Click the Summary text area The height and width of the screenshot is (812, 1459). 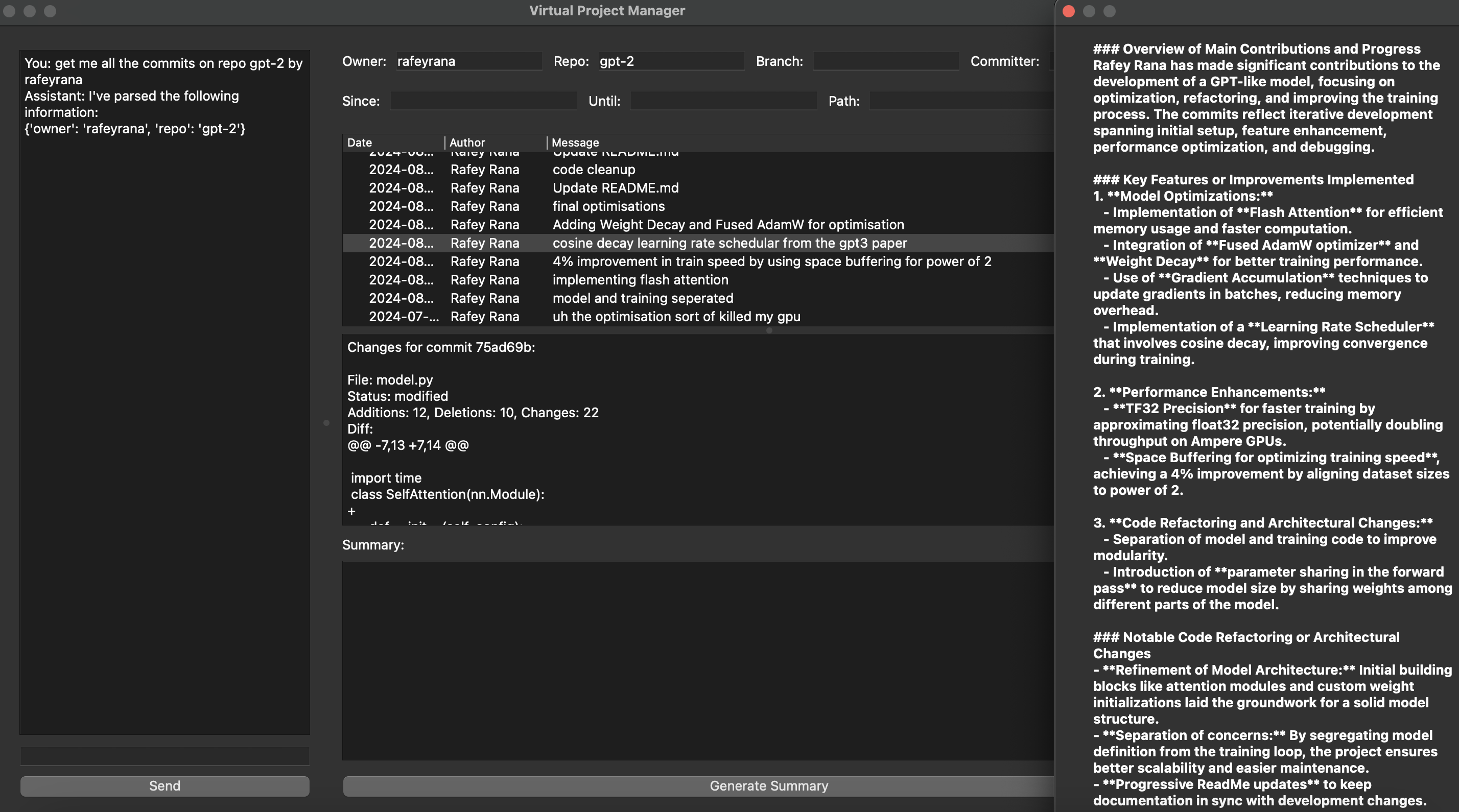698,660
